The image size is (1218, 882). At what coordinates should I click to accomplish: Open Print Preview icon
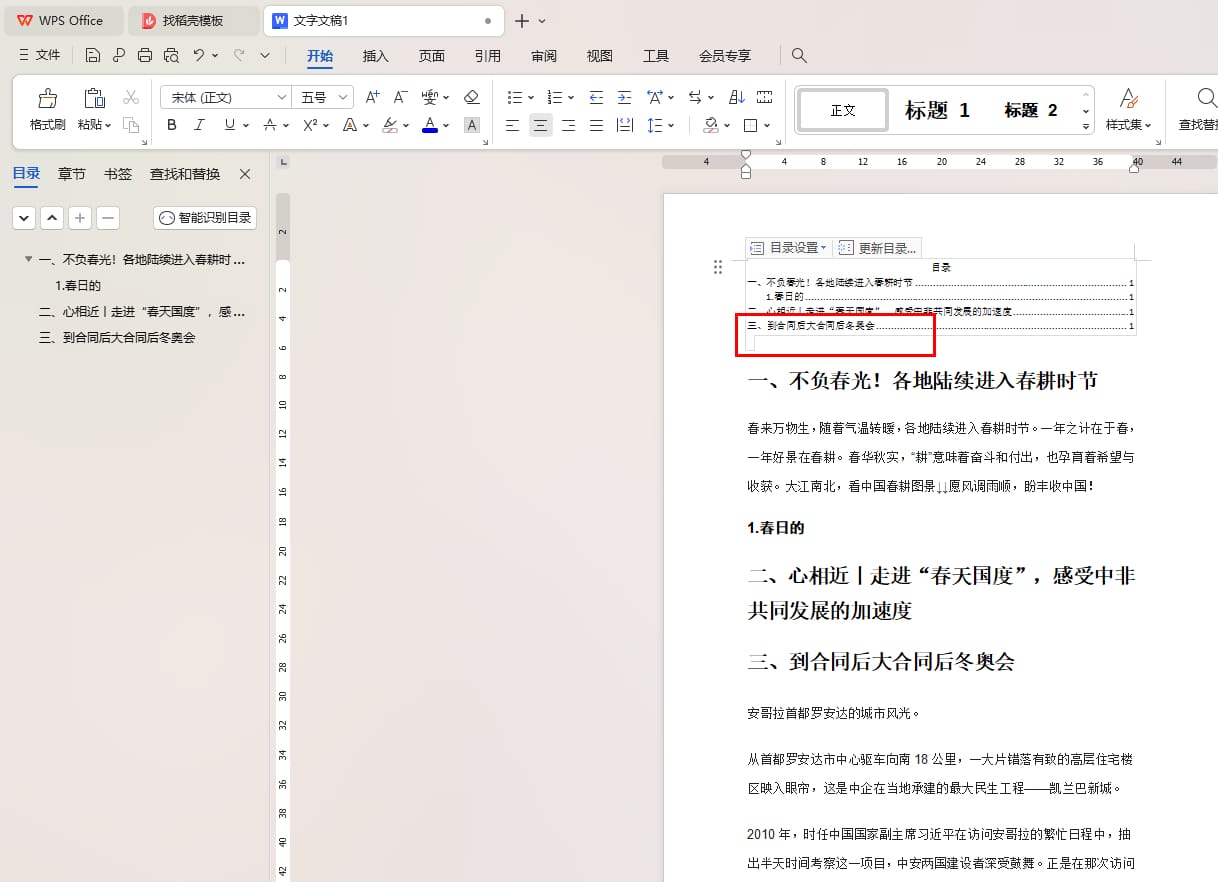coord(171,55)
